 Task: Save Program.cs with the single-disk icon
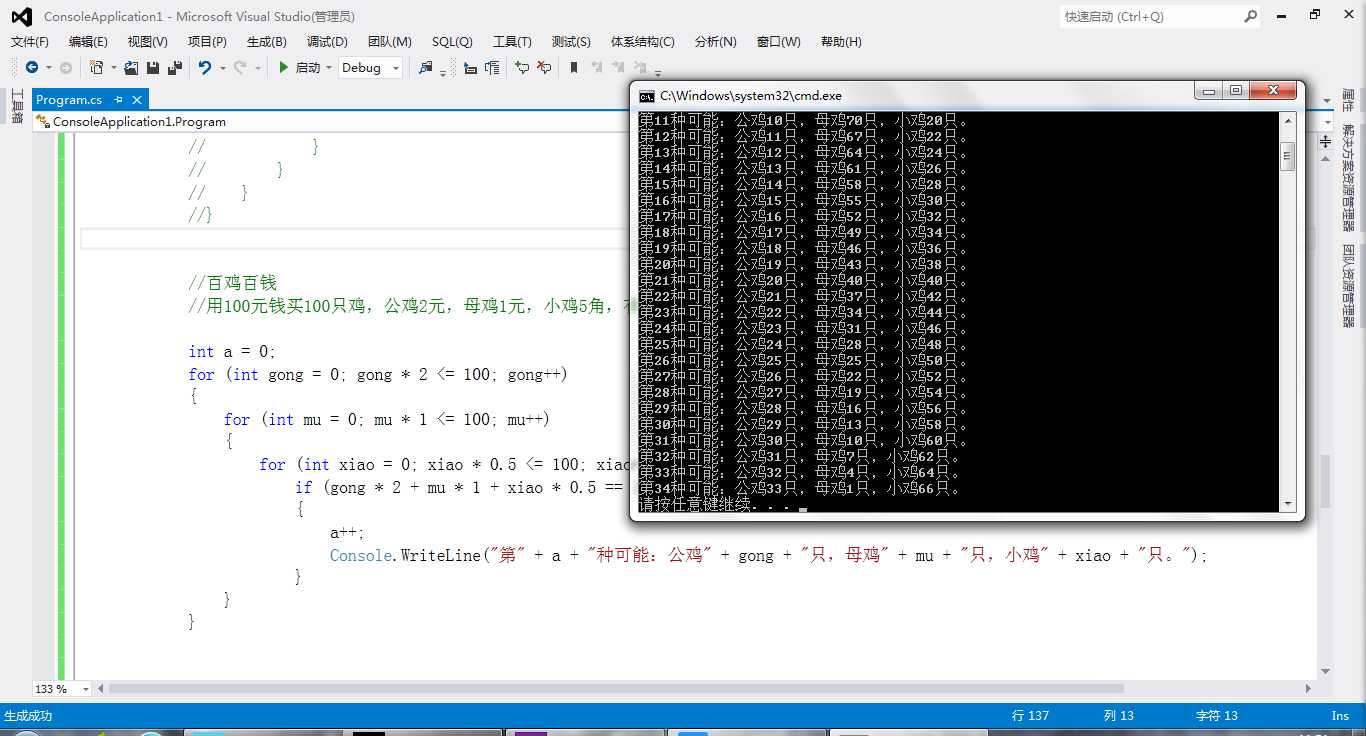153,67
